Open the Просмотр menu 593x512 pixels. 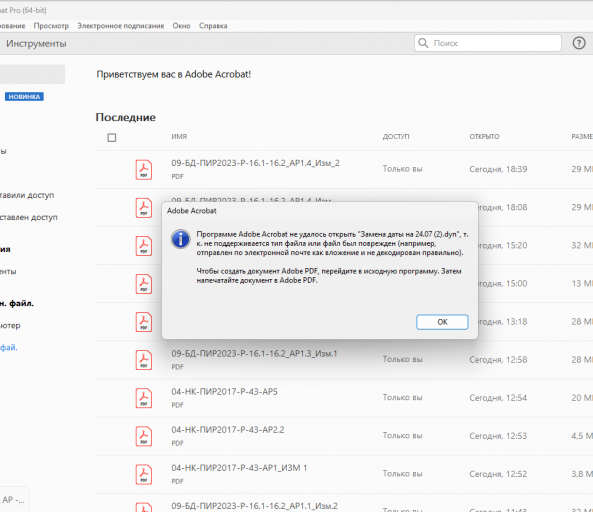pos(51,26)
